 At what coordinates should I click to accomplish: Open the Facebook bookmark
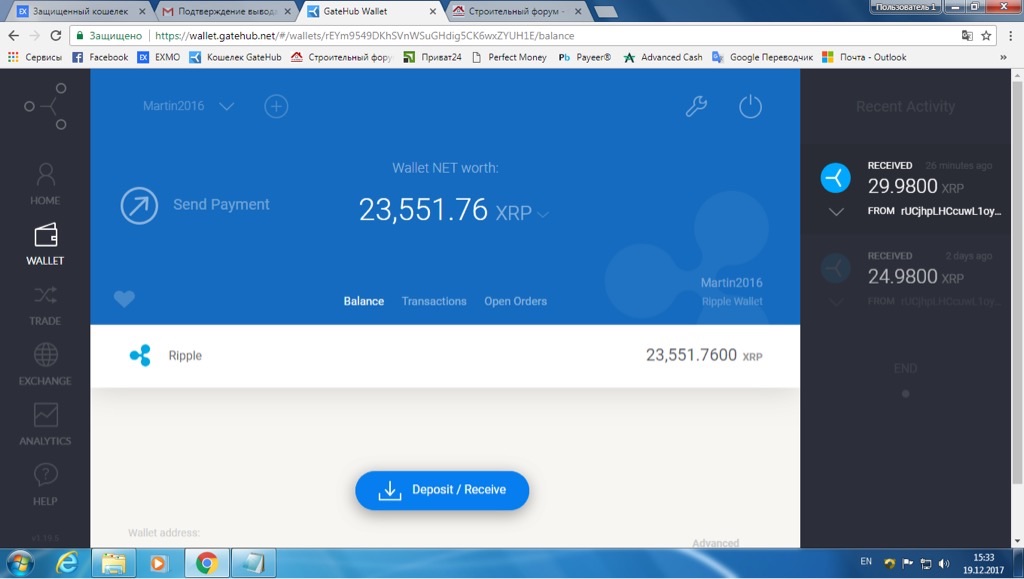[100, 57]
